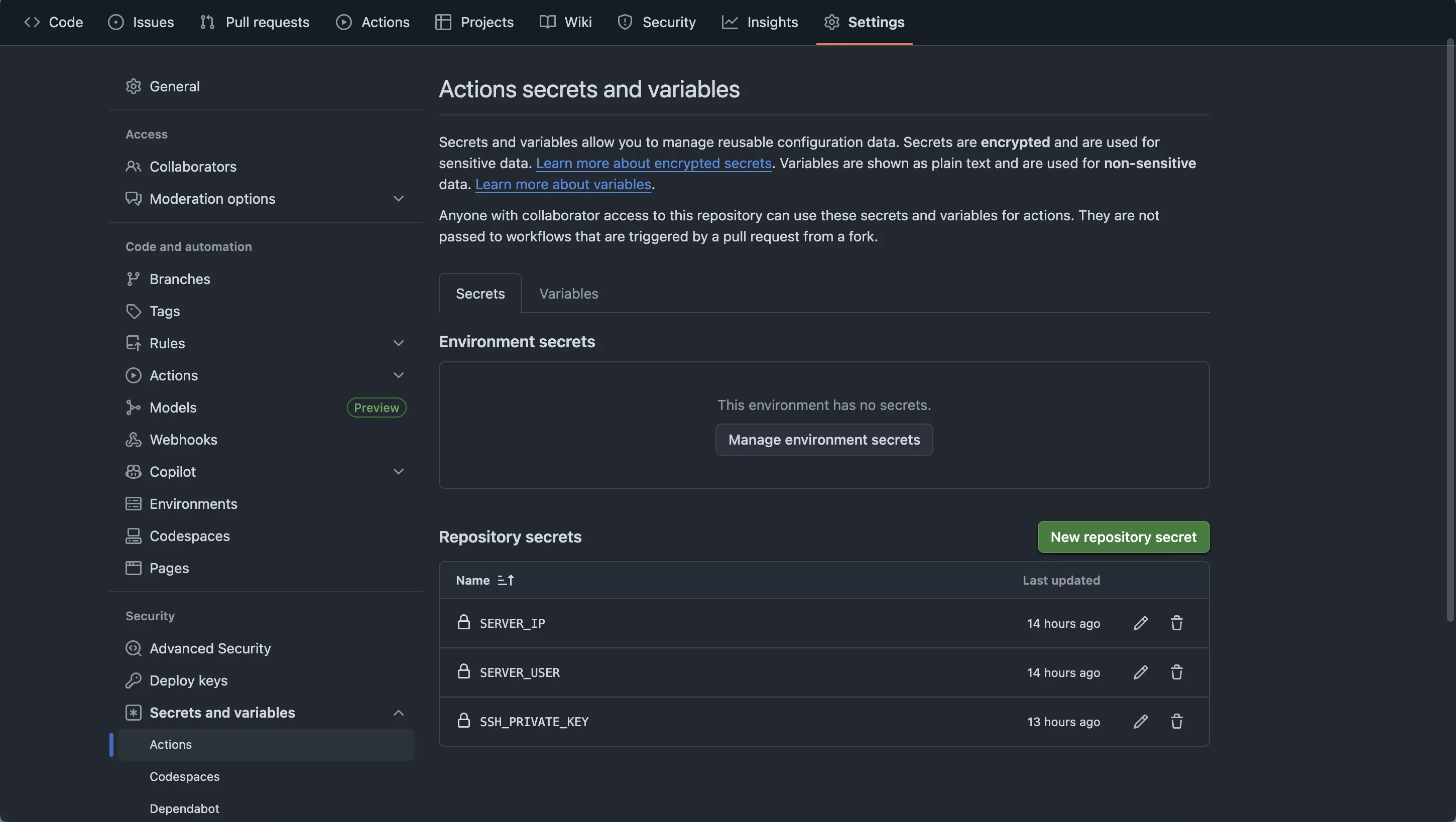This screenshot has height=822, width=1456.
Task: Delete the SERVER_IP secret trash icon
Action: point(1177,623)
